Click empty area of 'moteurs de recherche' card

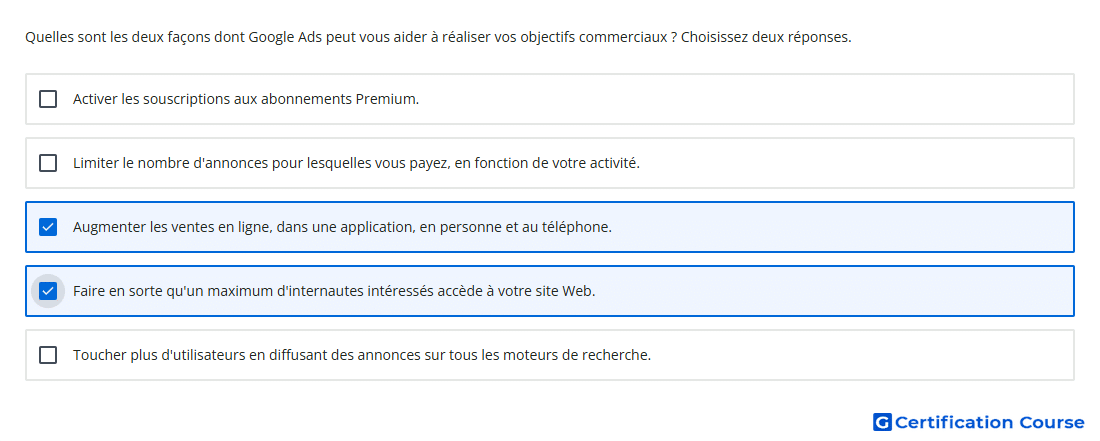(x=863, y=355)
